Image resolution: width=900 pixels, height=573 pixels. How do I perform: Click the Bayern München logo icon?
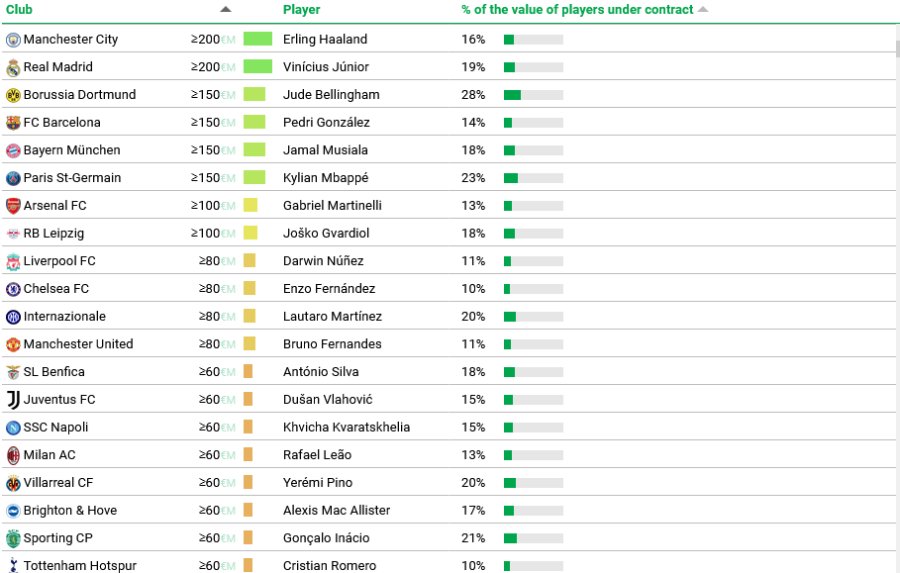coord(13,151)
